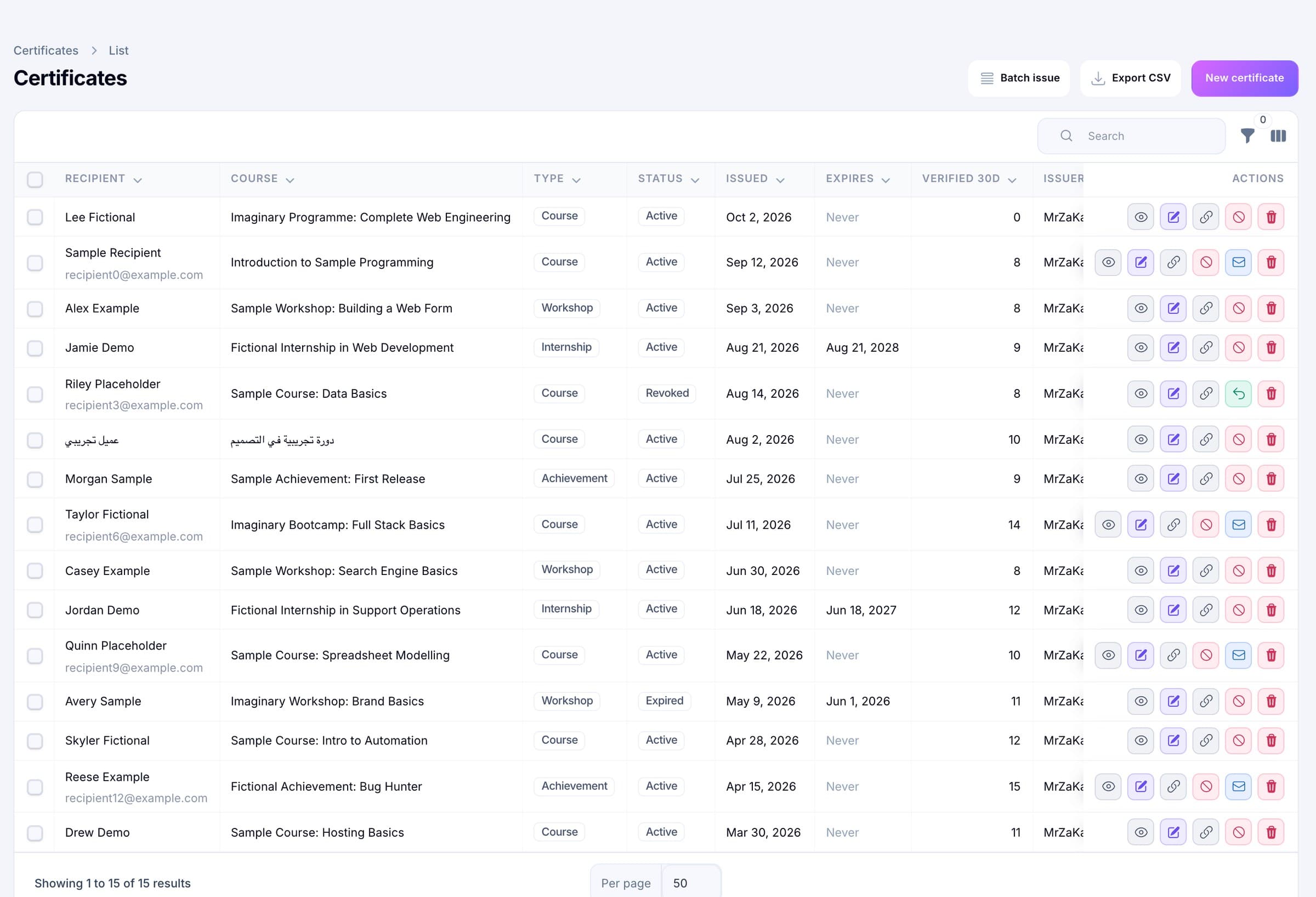The height and width of the screenshot is (897, 1316).
Task: Click the Batch issue button
Action: coord(1019,78)
